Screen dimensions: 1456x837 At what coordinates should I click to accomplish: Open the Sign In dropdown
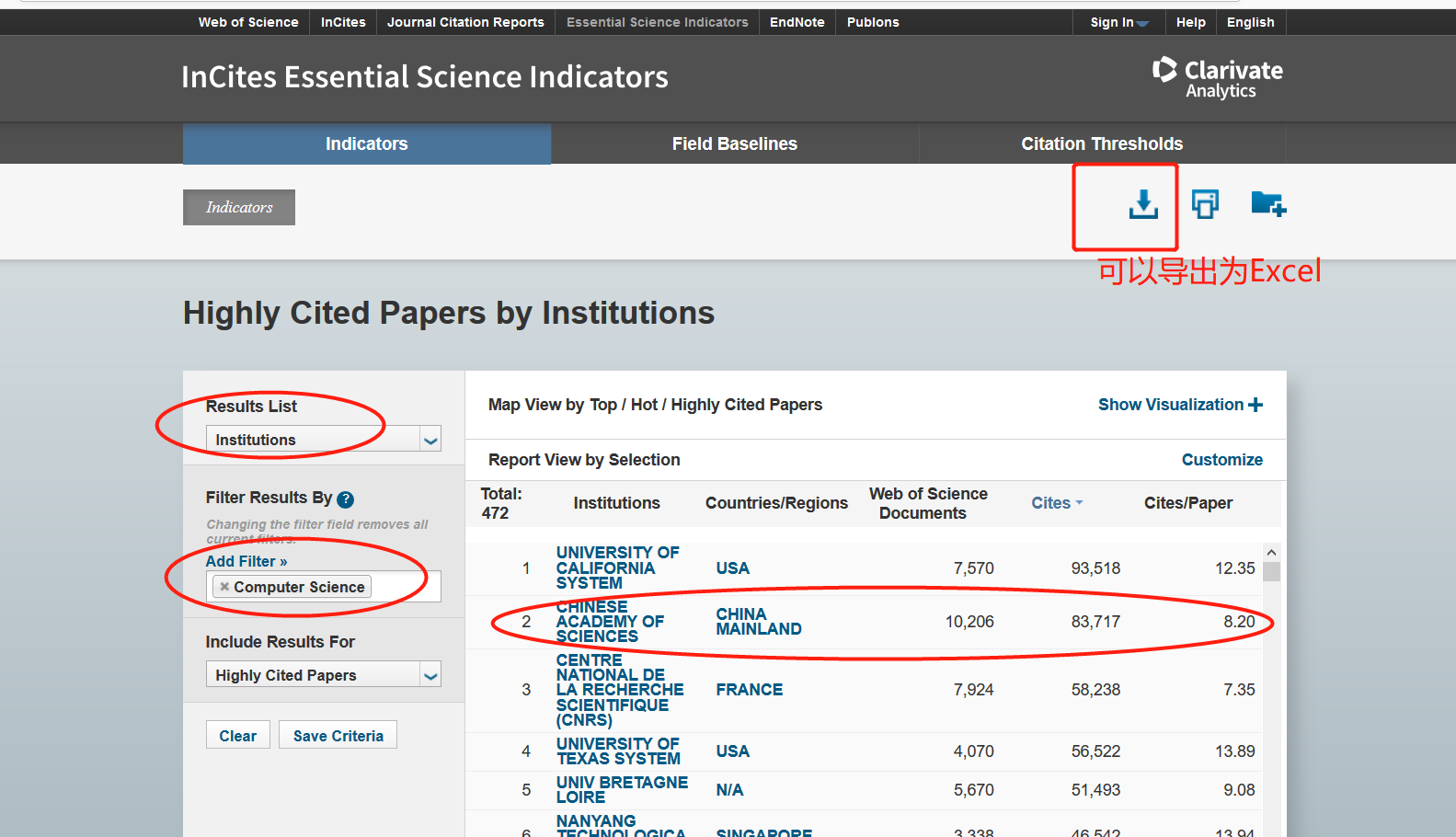1118,22
